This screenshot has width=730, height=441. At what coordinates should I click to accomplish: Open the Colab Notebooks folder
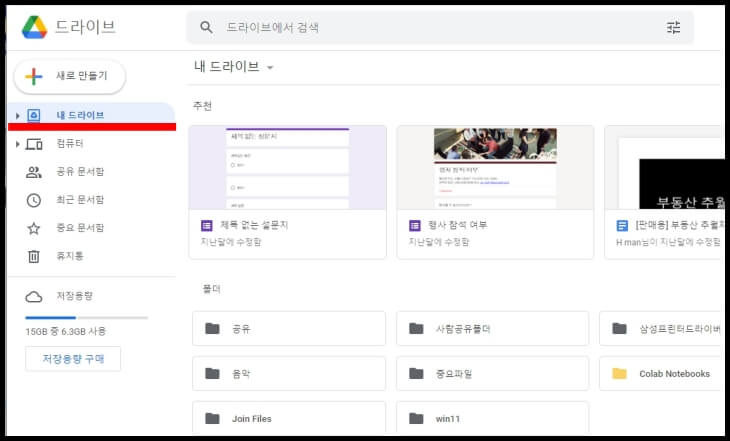662,373
